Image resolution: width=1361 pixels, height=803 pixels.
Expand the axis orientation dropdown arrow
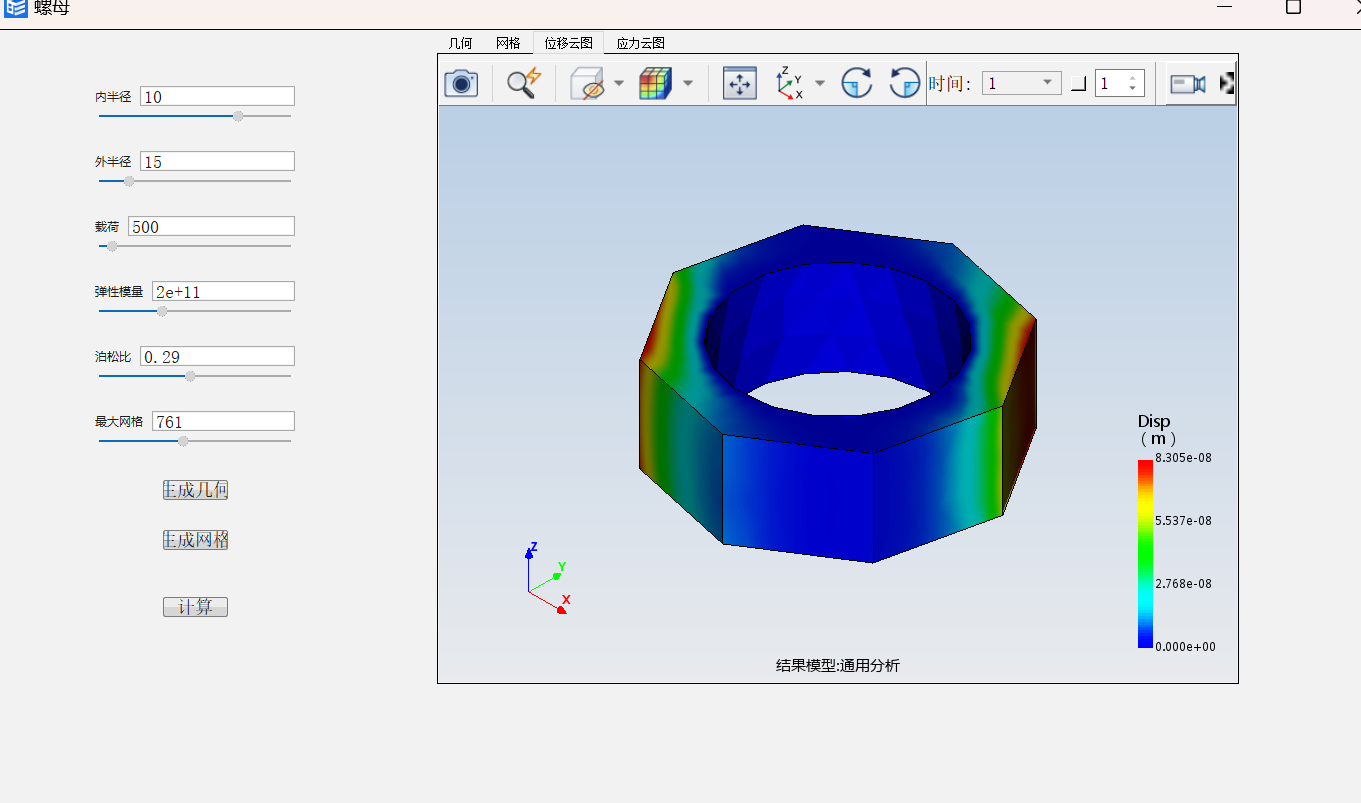(x=820, y=83)
